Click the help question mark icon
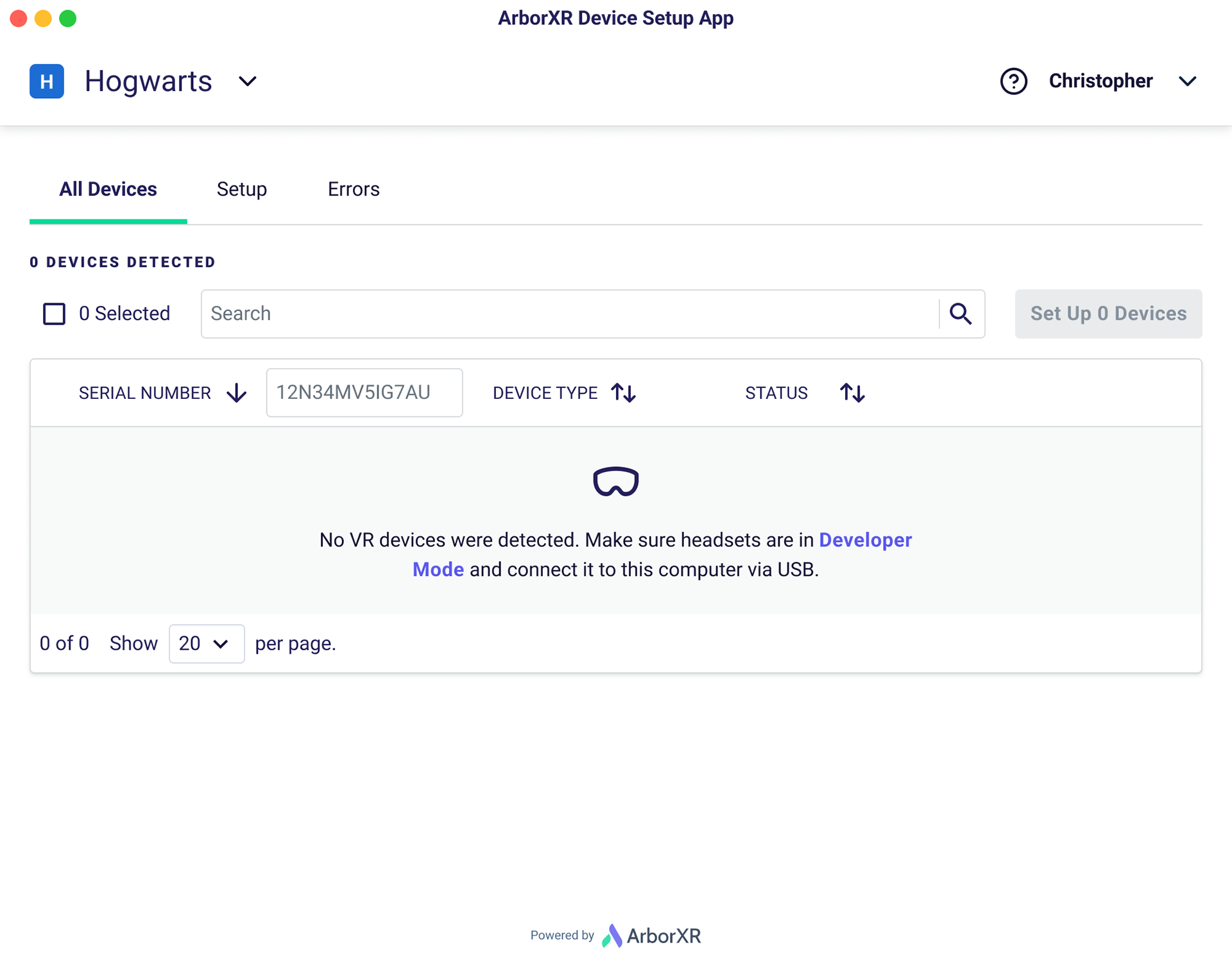The height and width of the screenshot is (980, 1232). coord(1013,81)
